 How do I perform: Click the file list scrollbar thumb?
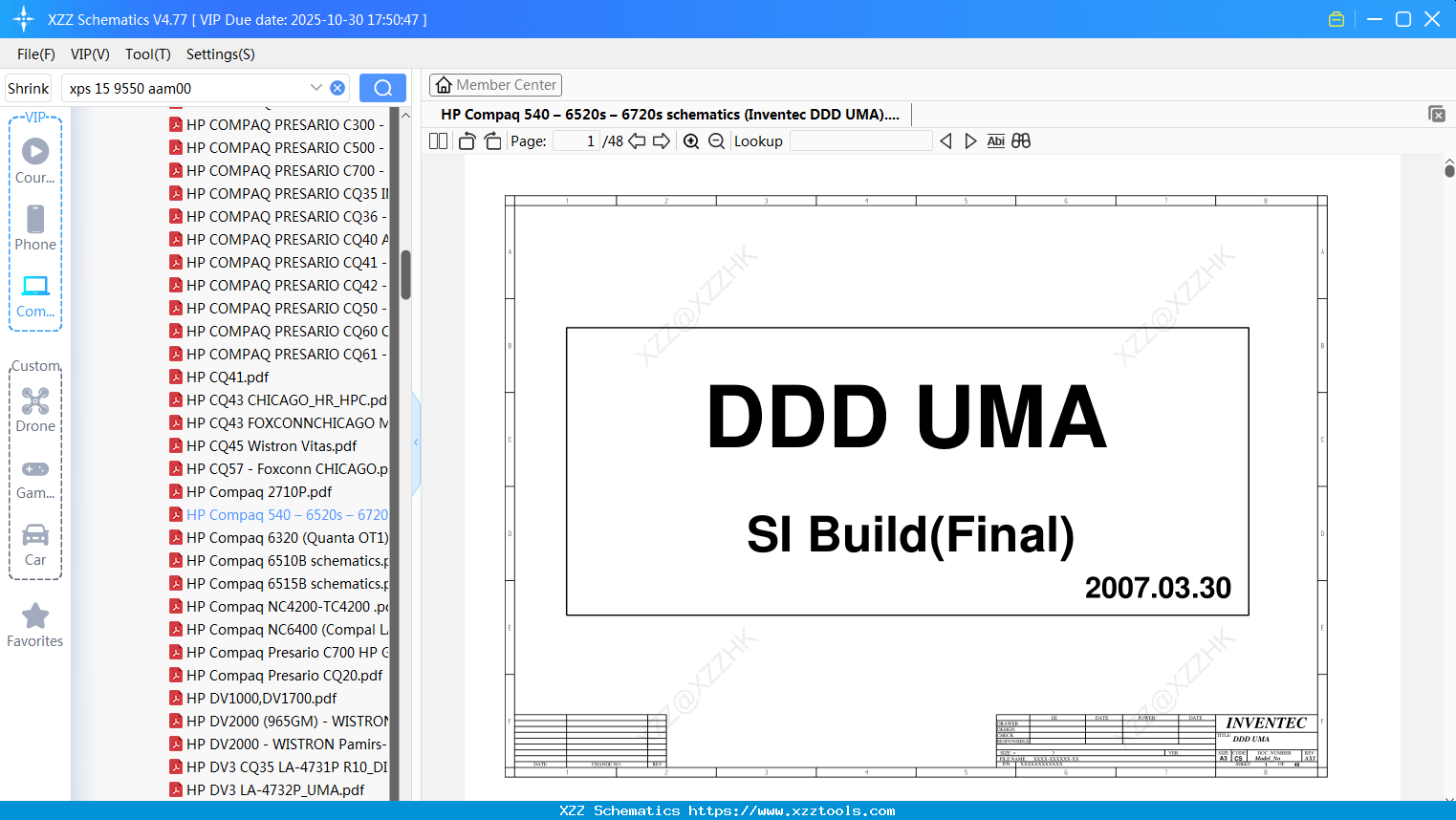click(x=405, y=275)
